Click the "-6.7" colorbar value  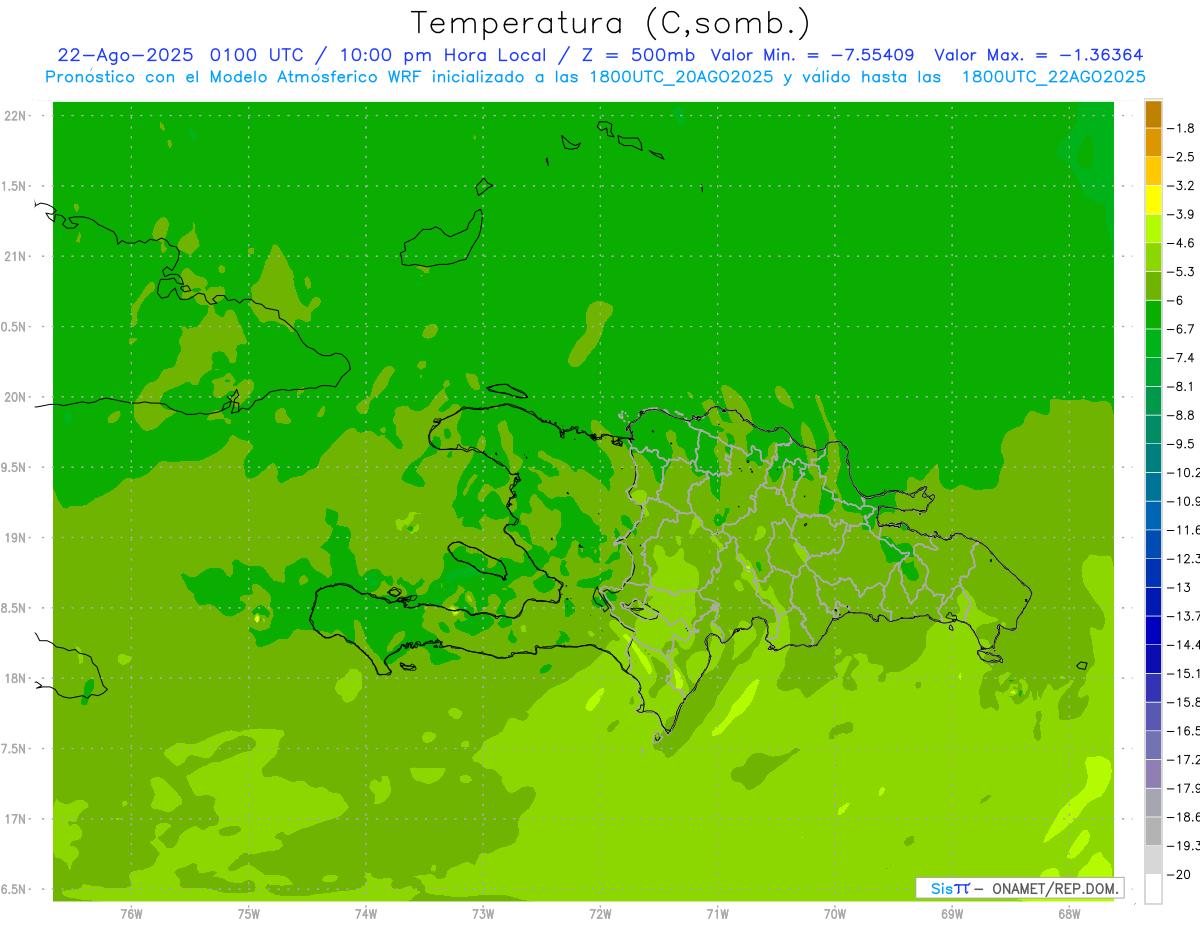click(x=1183, y=329)
